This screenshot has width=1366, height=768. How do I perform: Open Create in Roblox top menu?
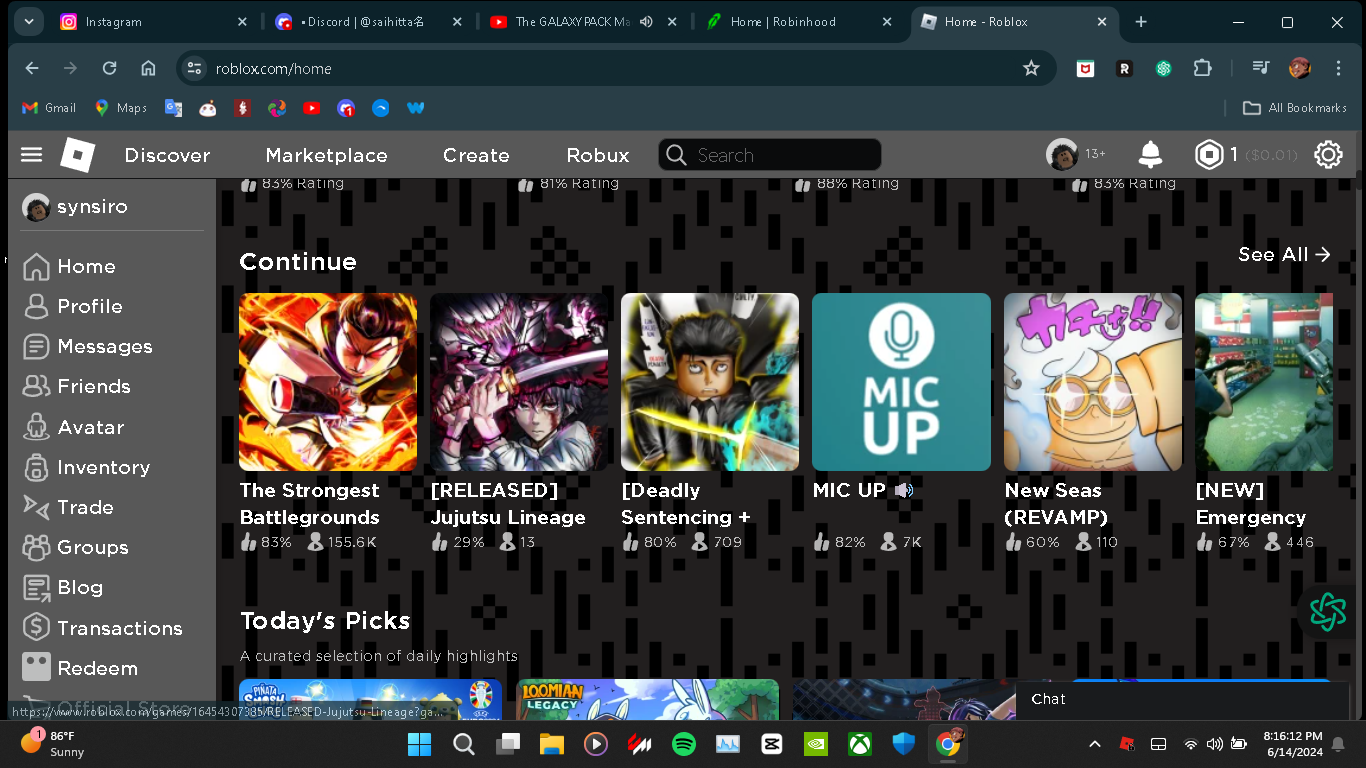476,155
